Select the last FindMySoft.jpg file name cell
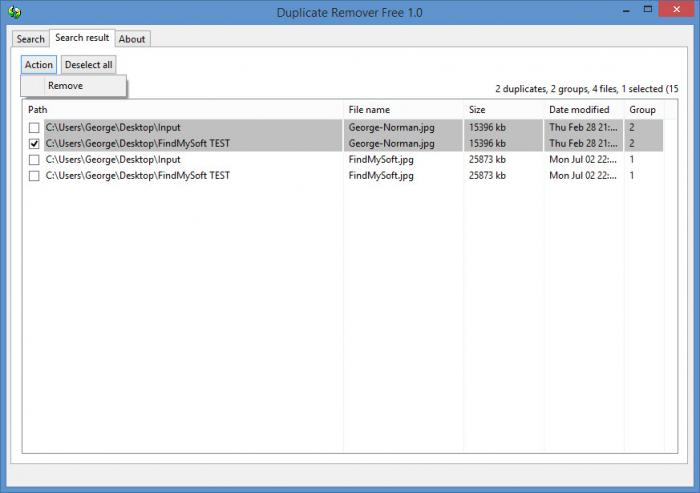Viewport: 700px width, 493px height. [381, 176]
